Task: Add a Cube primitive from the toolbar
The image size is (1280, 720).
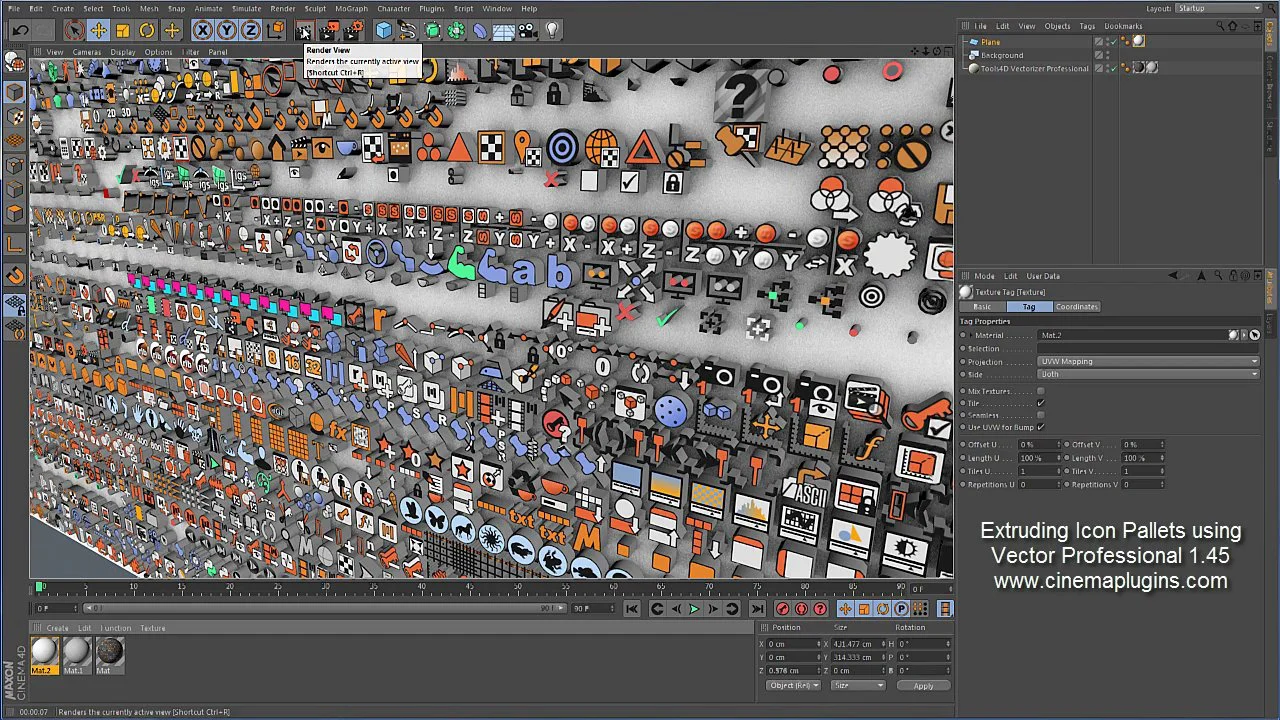Action: (x=383, y=30)
